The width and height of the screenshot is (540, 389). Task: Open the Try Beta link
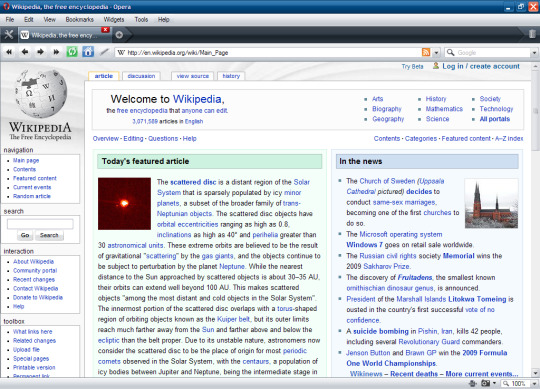coord(412,66)
